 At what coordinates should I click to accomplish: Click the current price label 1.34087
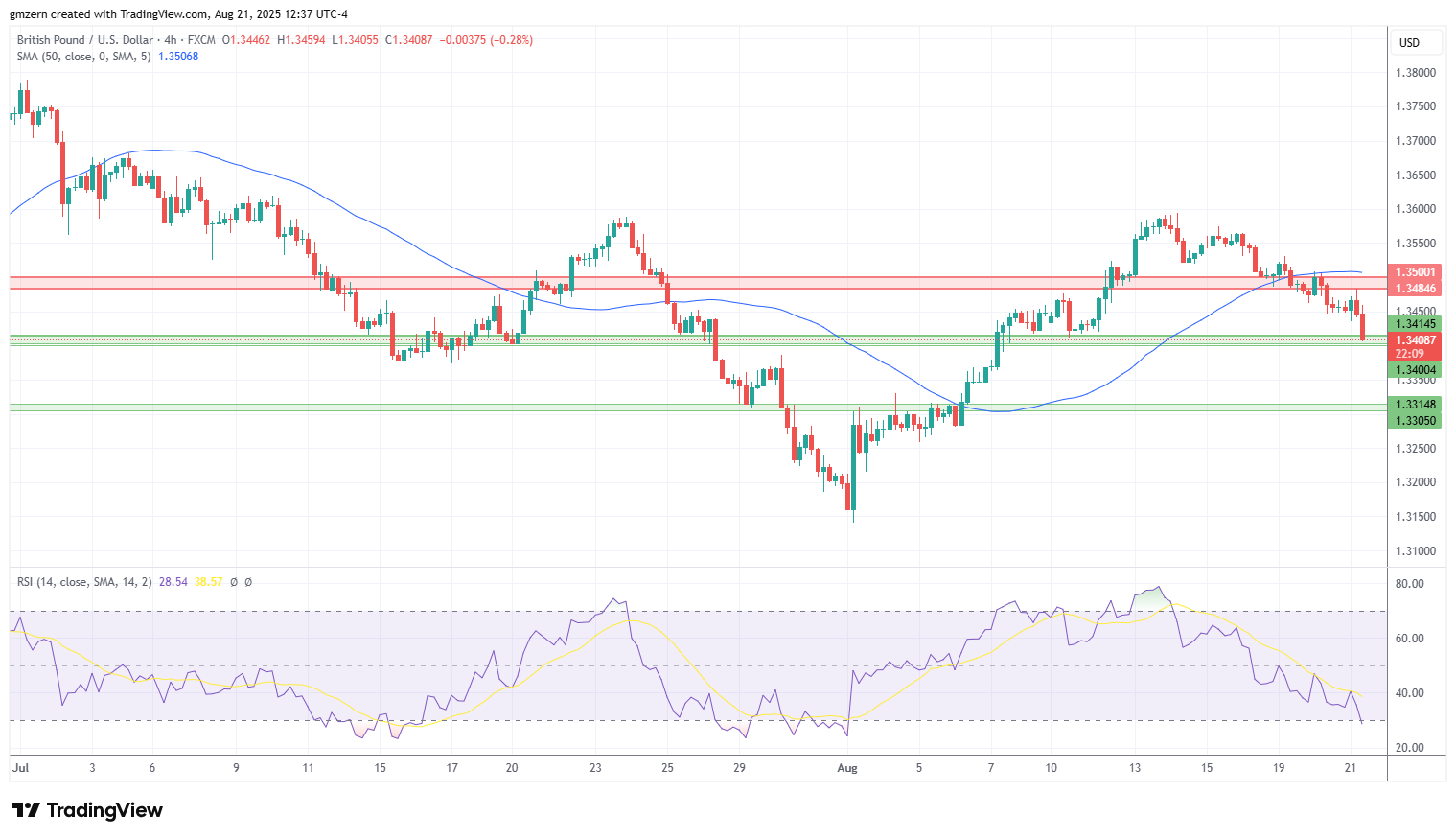[x=1416, y=340]
